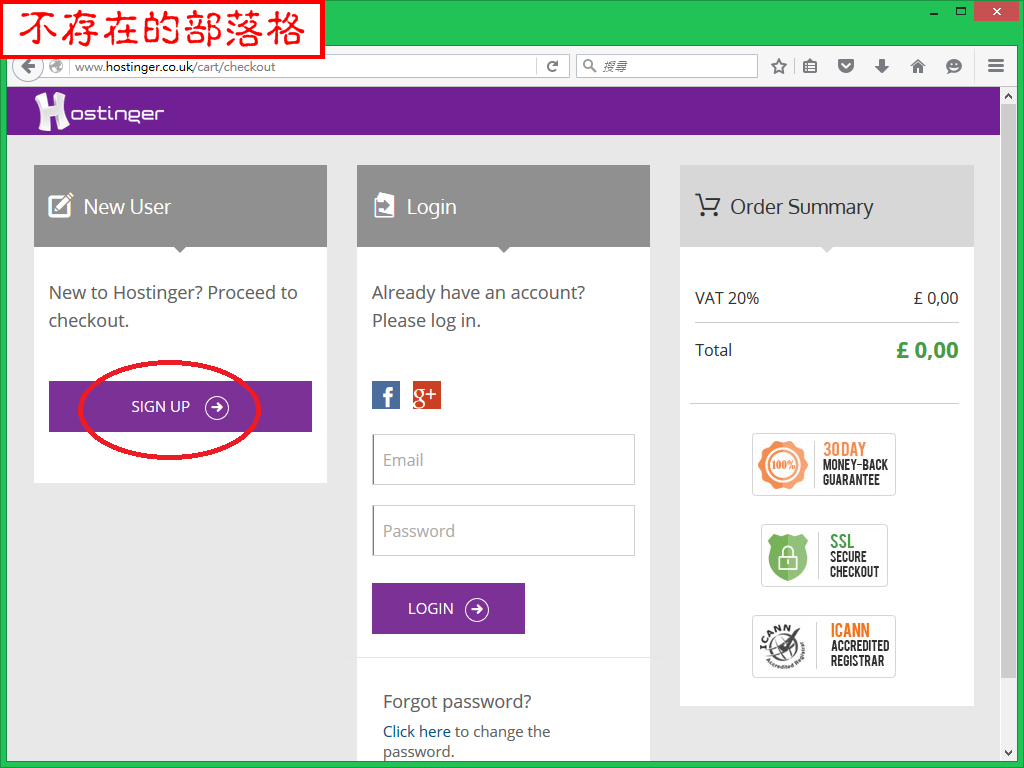
Task: Open the downloads arrow icon
Action: [882, 66]
